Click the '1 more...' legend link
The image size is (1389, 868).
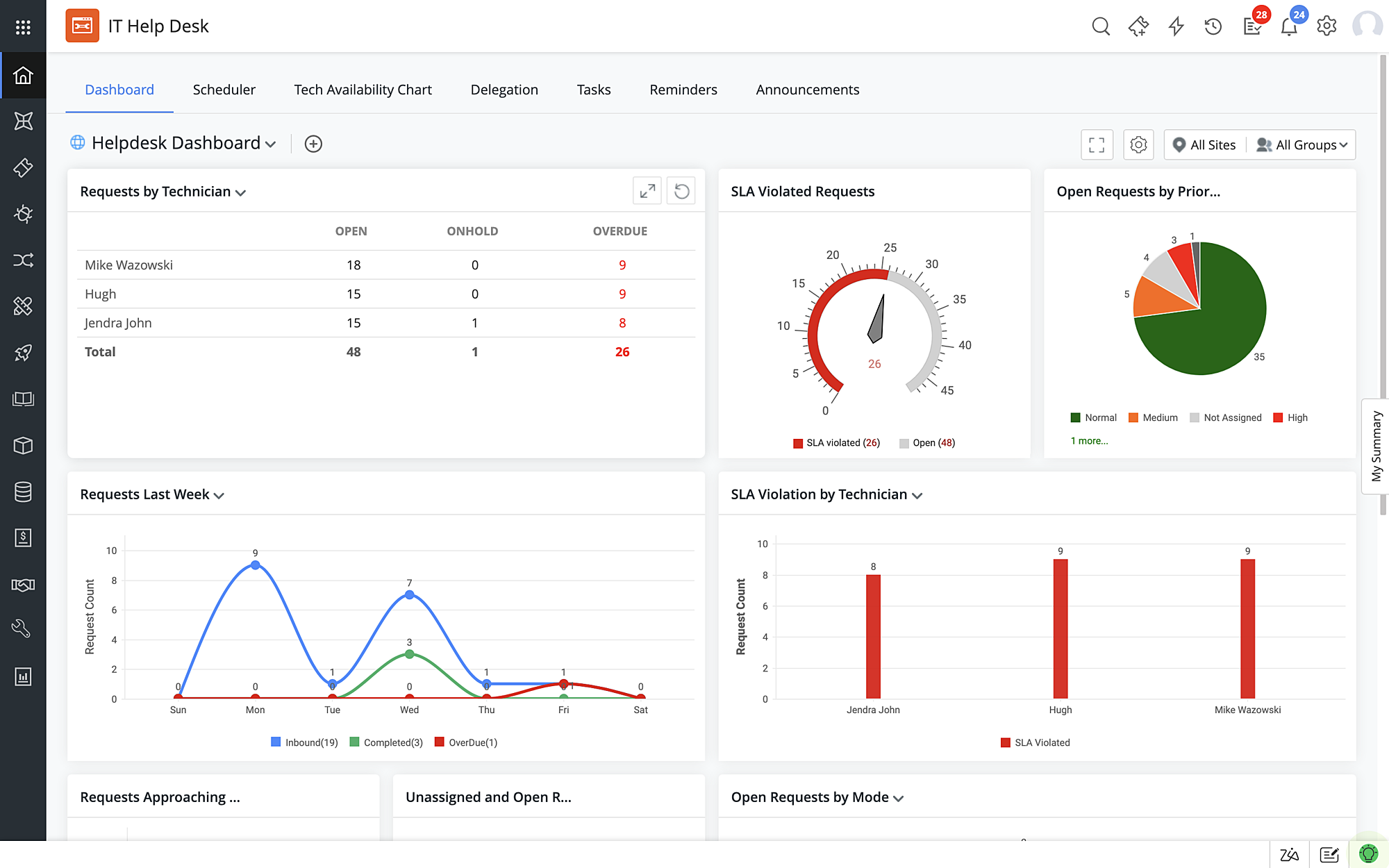tap(1089, 441)
